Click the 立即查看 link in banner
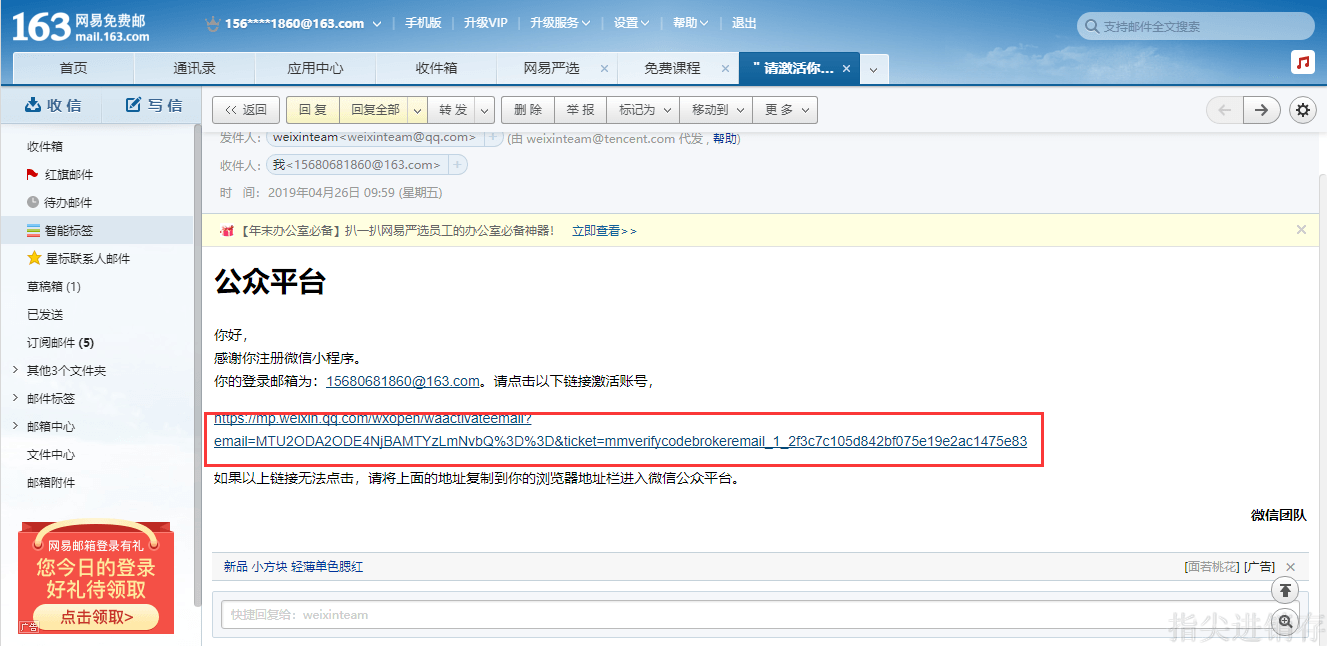Viewport: 1327px width, 646px height. pos(604,230)
